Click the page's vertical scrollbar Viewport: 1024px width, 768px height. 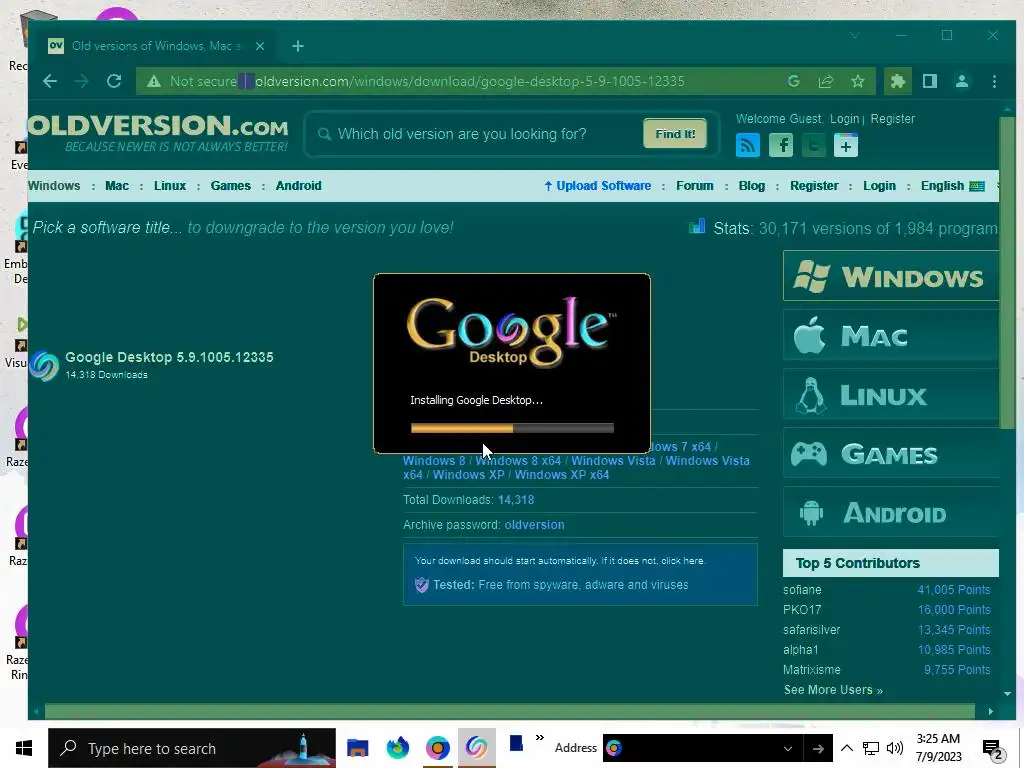1007,273
